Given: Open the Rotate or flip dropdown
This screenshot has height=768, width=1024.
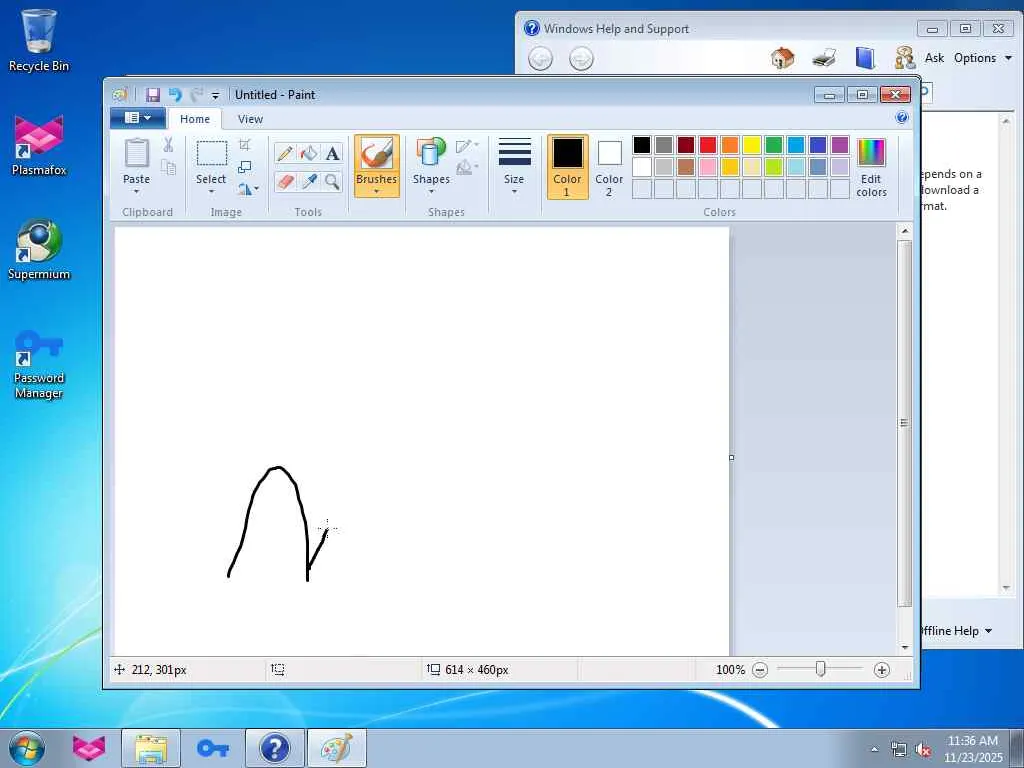Looking at the screenshot, I should coord(248,189).
